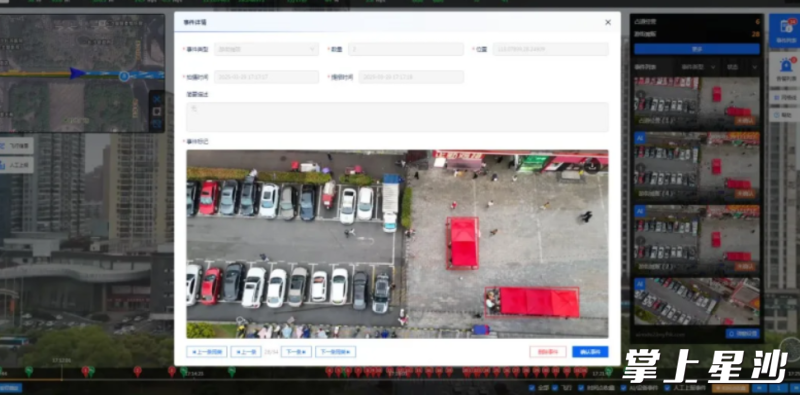Close the event details dialog
This screenshot has width=800, height=395.
click(608, 22)
